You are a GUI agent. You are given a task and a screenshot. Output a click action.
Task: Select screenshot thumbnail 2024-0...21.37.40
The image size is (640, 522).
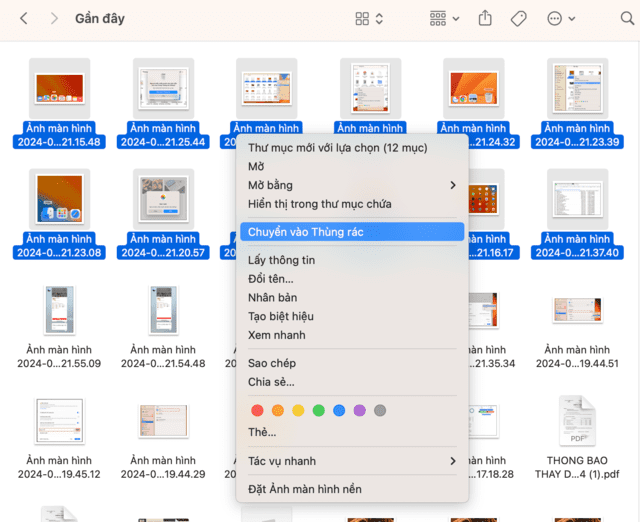click(x=578, y=199)
